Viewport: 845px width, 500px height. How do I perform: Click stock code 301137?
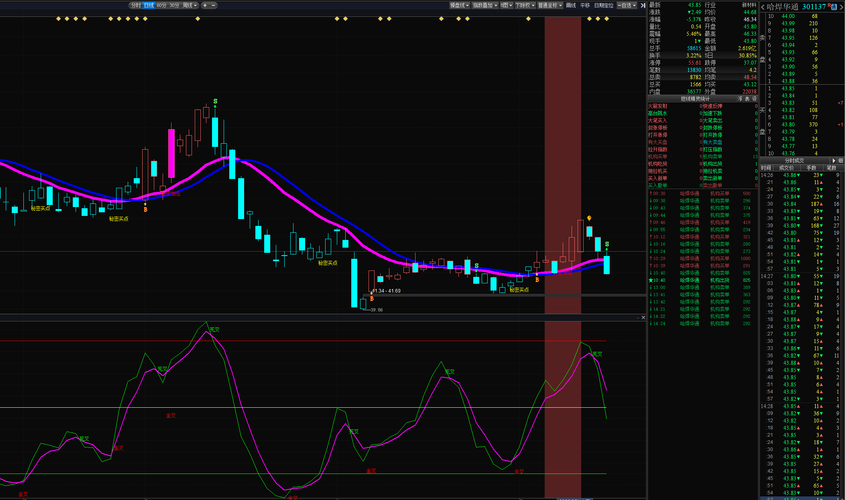pos(814,7)
